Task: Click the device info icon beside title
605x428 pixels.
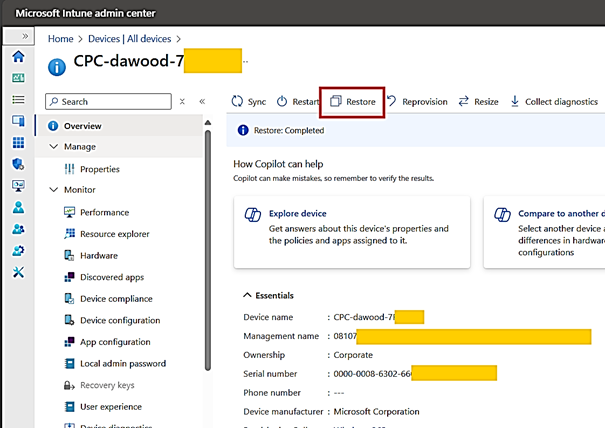Action: [x=57, y=67]
